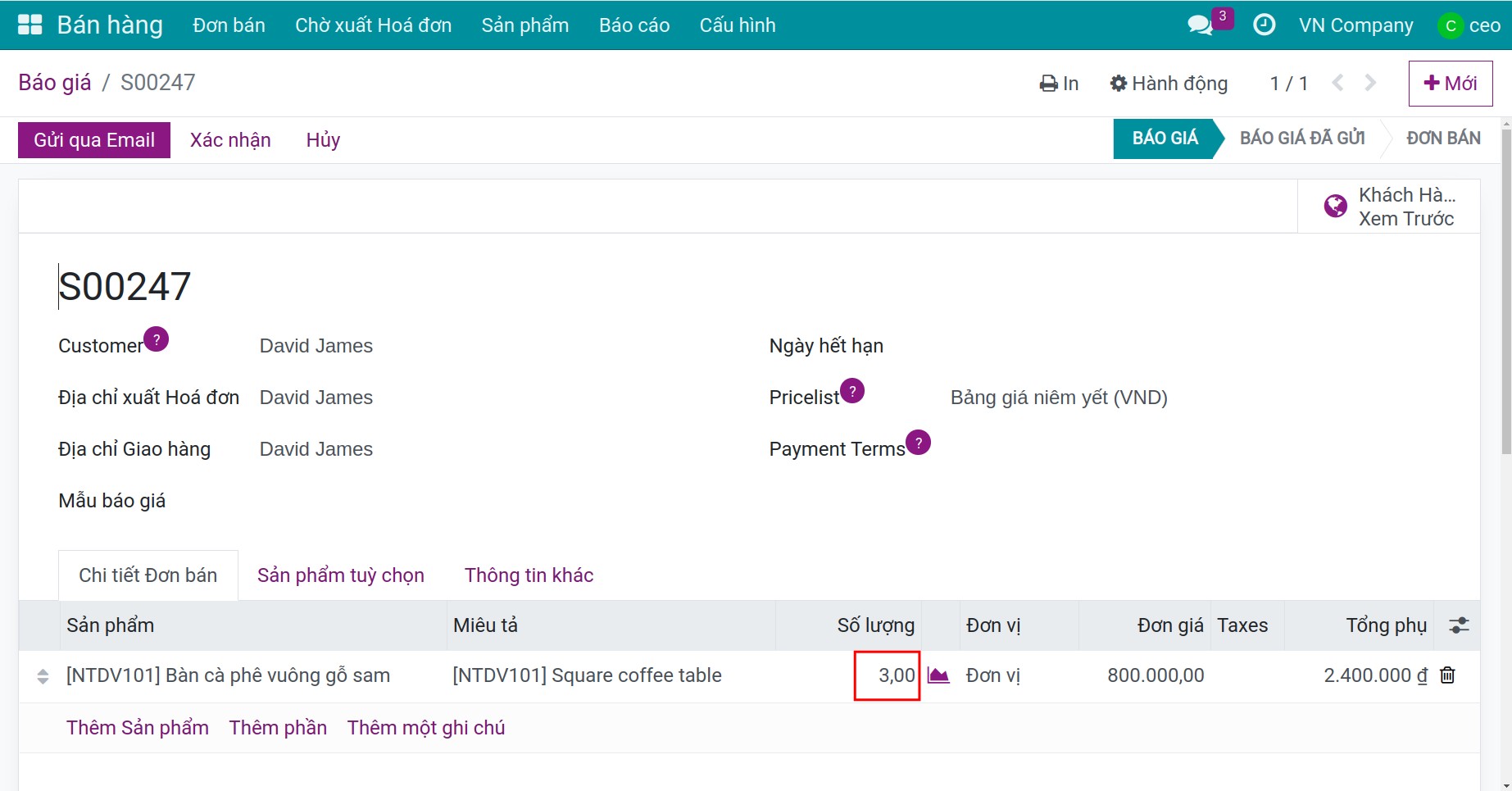This screenshot has width=1512, height=791.
Task: Click the ceo user avatar
Action: [1450, 25]
